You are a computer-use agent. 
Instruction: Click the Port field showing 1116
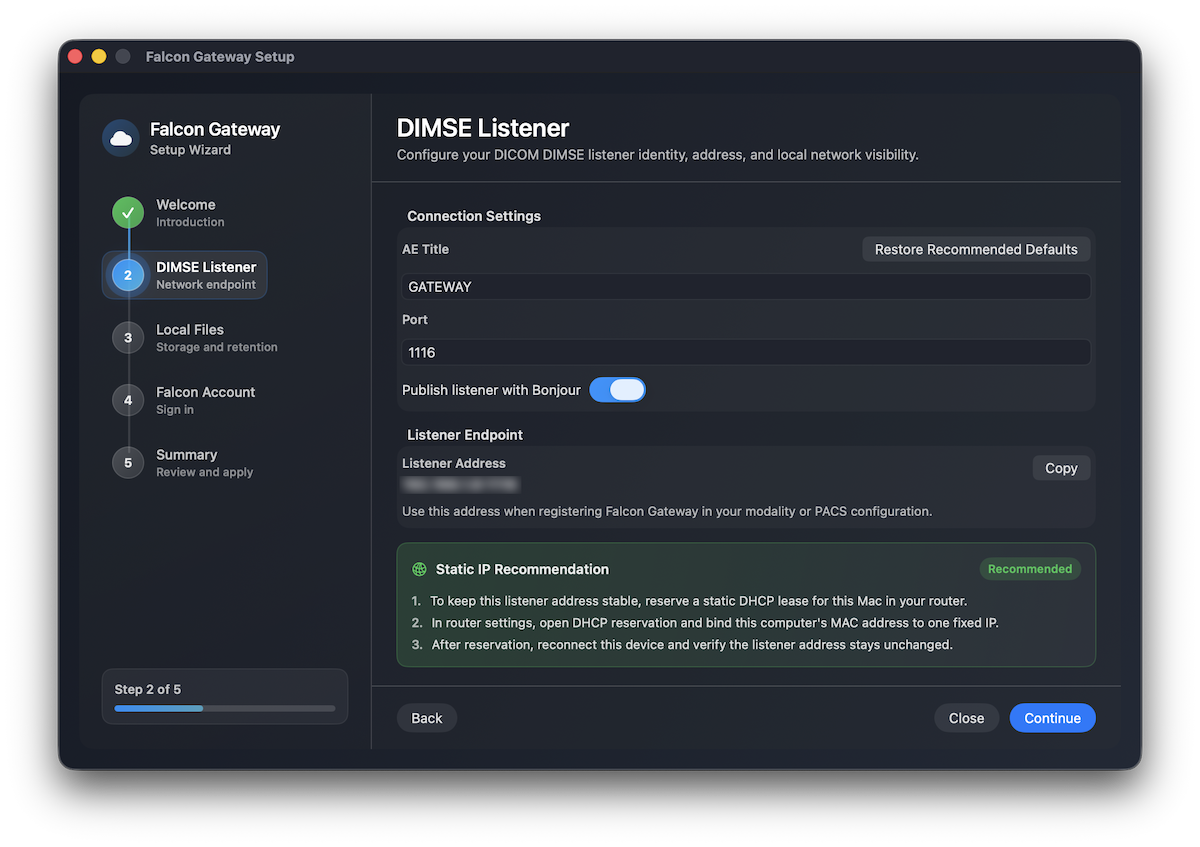point(745,352)
